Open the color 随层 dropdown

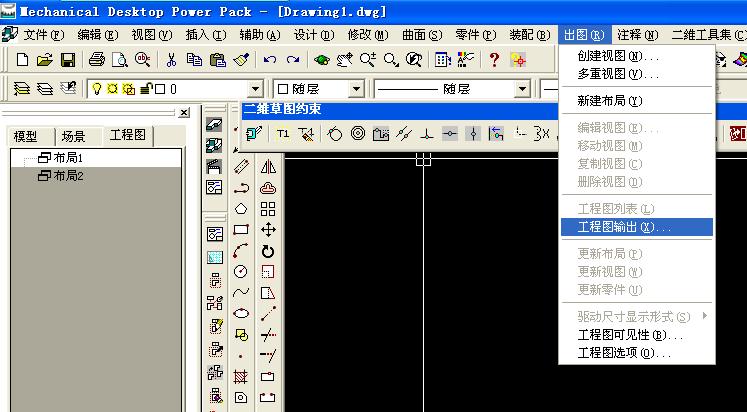(356, 89)
